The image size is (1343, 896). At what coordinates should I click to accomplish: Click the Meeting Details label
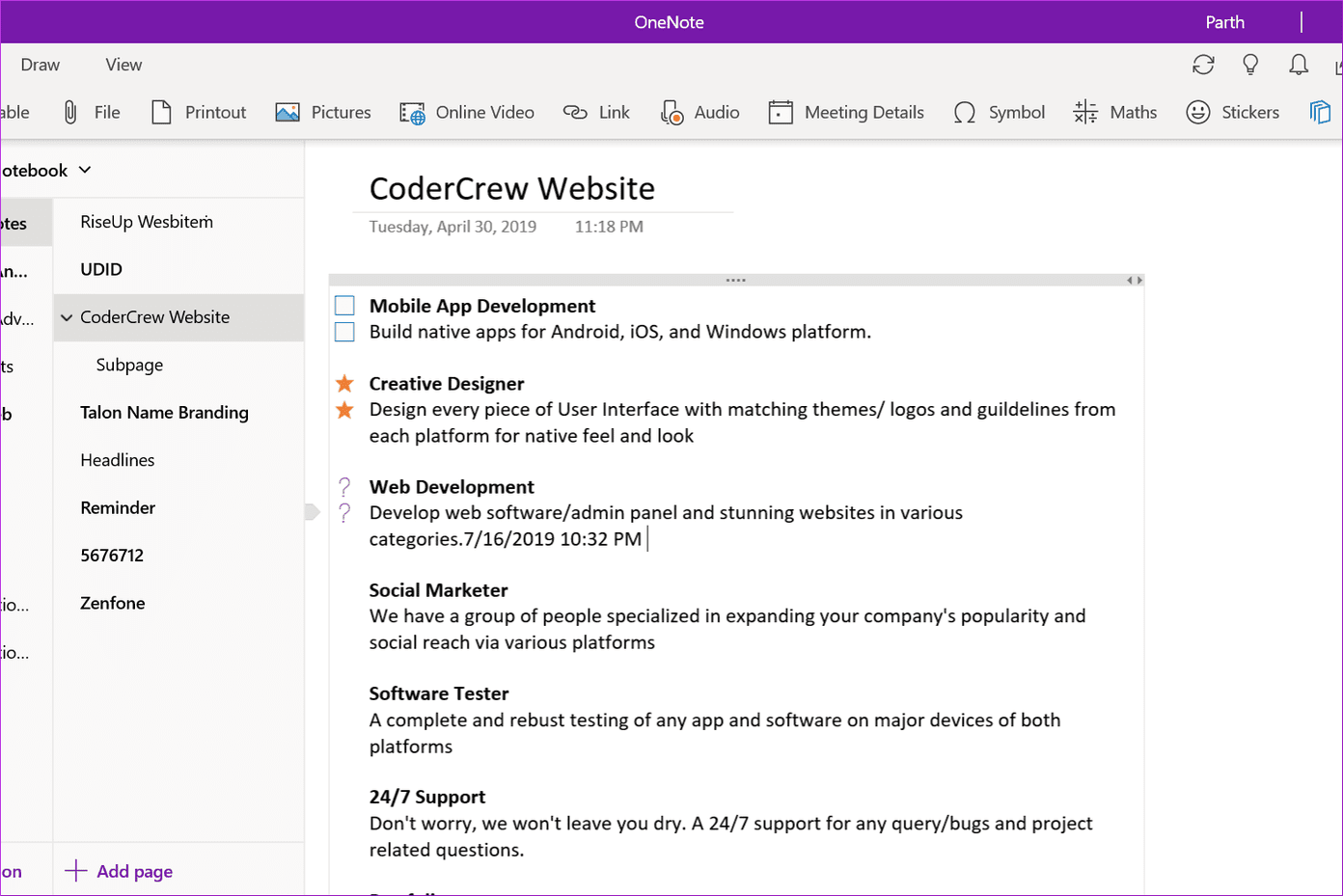tap(864, 113)
